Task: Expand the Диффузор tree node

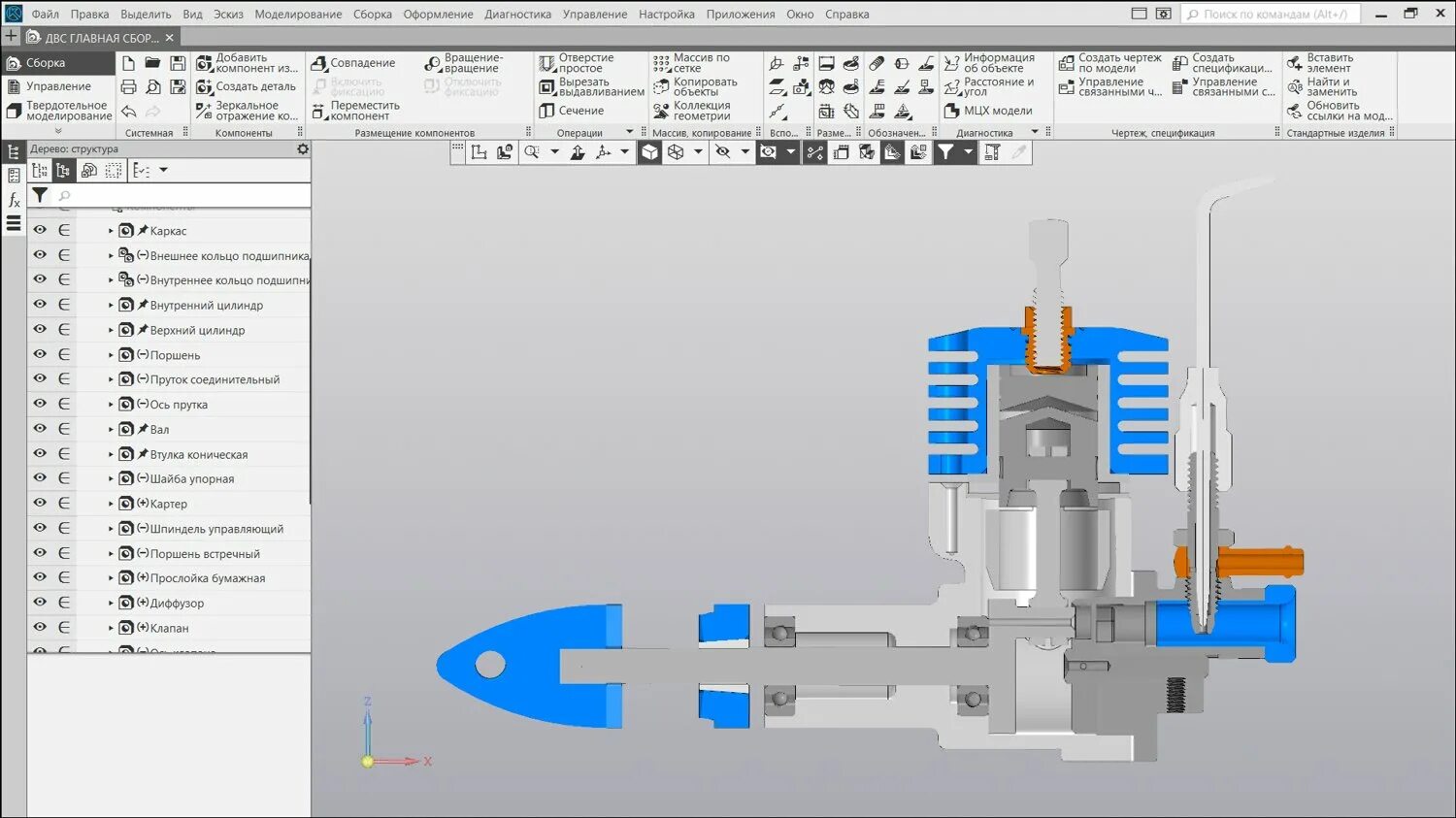Action: point(111,603)
